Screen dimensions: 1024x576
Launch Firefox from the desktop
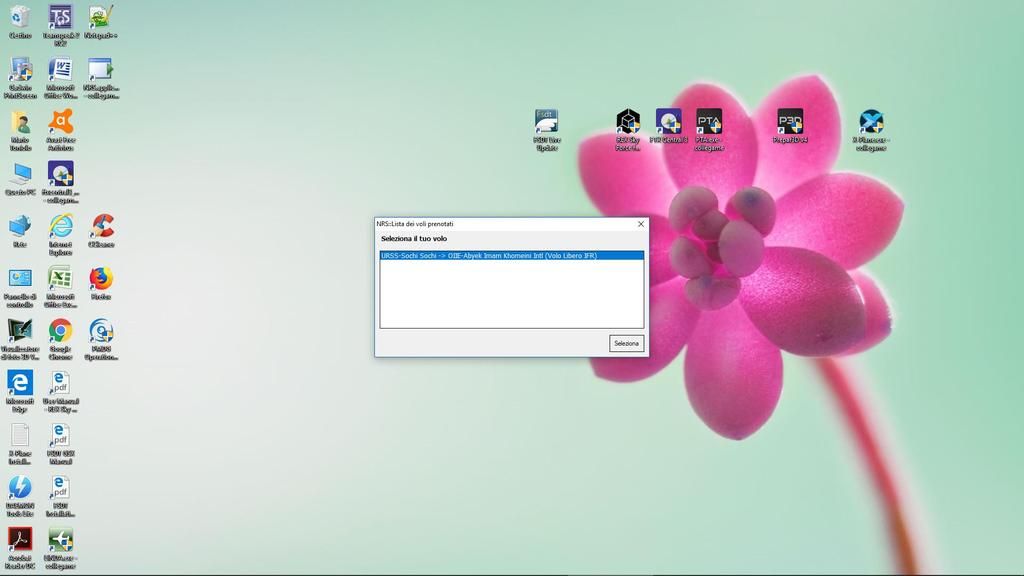coord(101,278)
